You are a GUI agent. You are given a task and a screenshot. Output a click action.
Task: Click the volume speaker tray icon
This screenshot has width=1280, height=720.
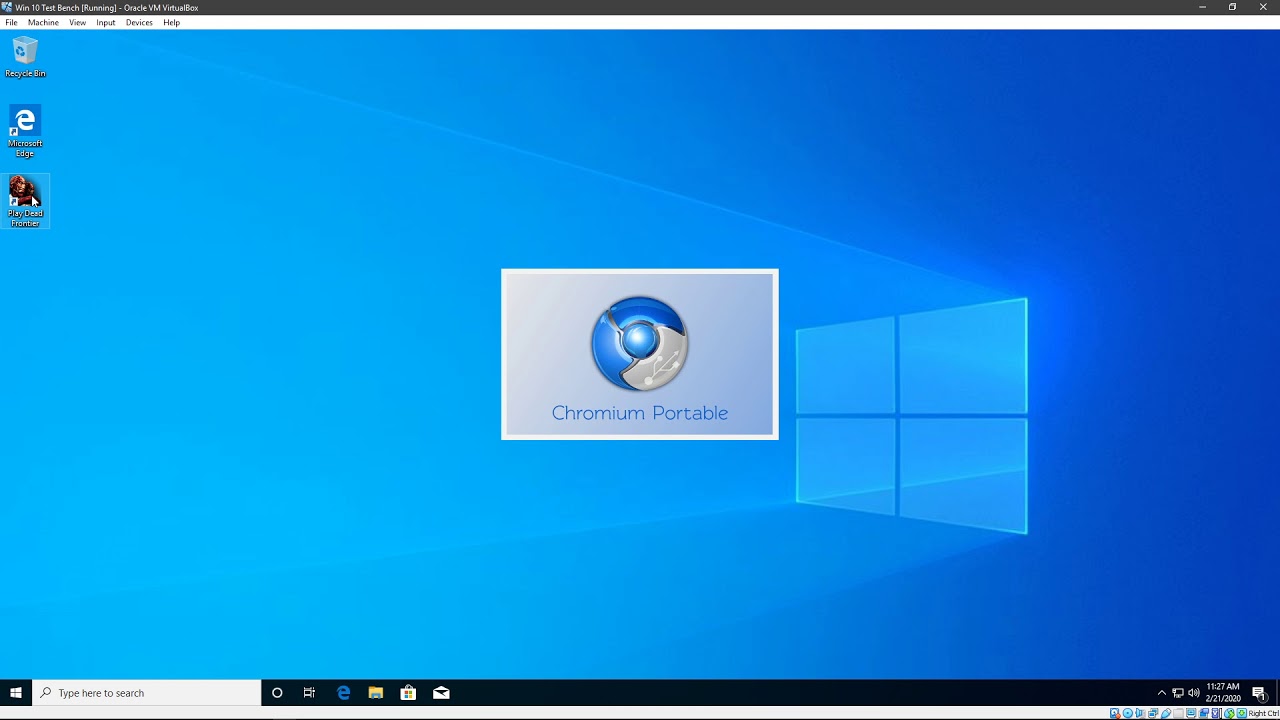click(1194, 693)
